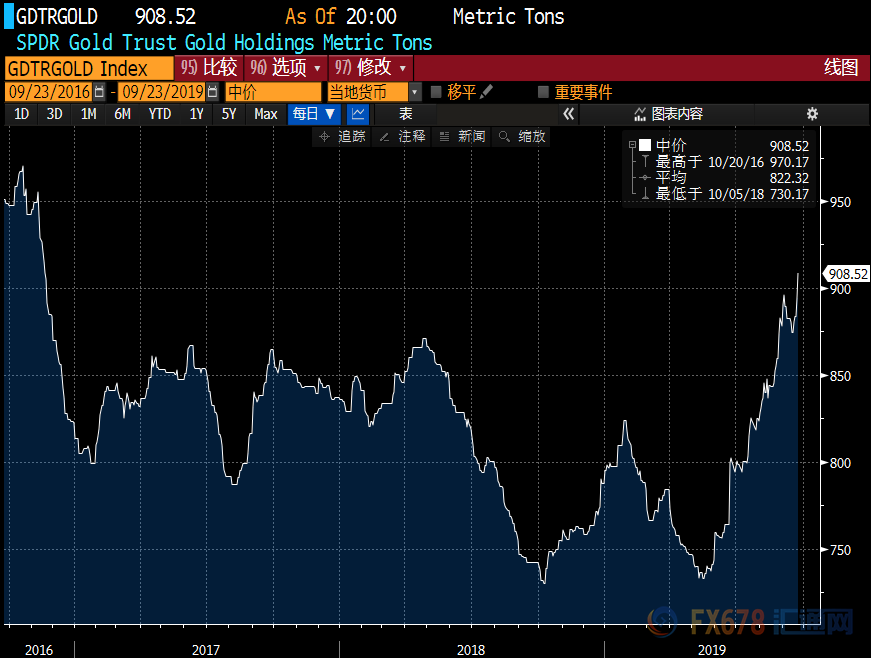Click the 95) 比较 compare button
The height and width of the screenshot is (658, 871).
[x=209, y=68]
